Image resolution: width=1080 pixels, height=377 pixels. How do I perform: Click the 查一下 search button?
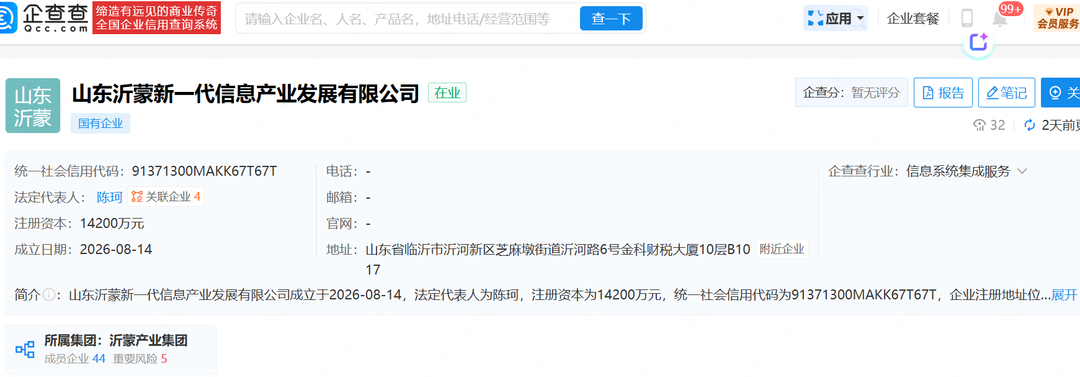click(x=611, y=19)
